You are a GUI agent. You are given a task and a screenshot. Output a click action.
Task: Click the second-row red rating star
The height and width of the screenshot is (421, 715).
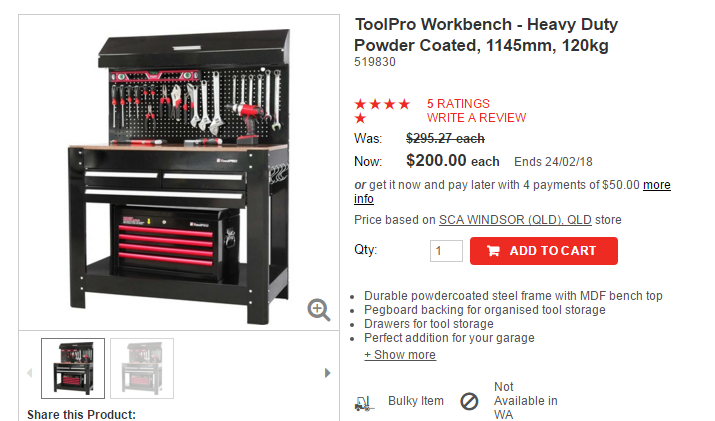(x=360, y=119)
